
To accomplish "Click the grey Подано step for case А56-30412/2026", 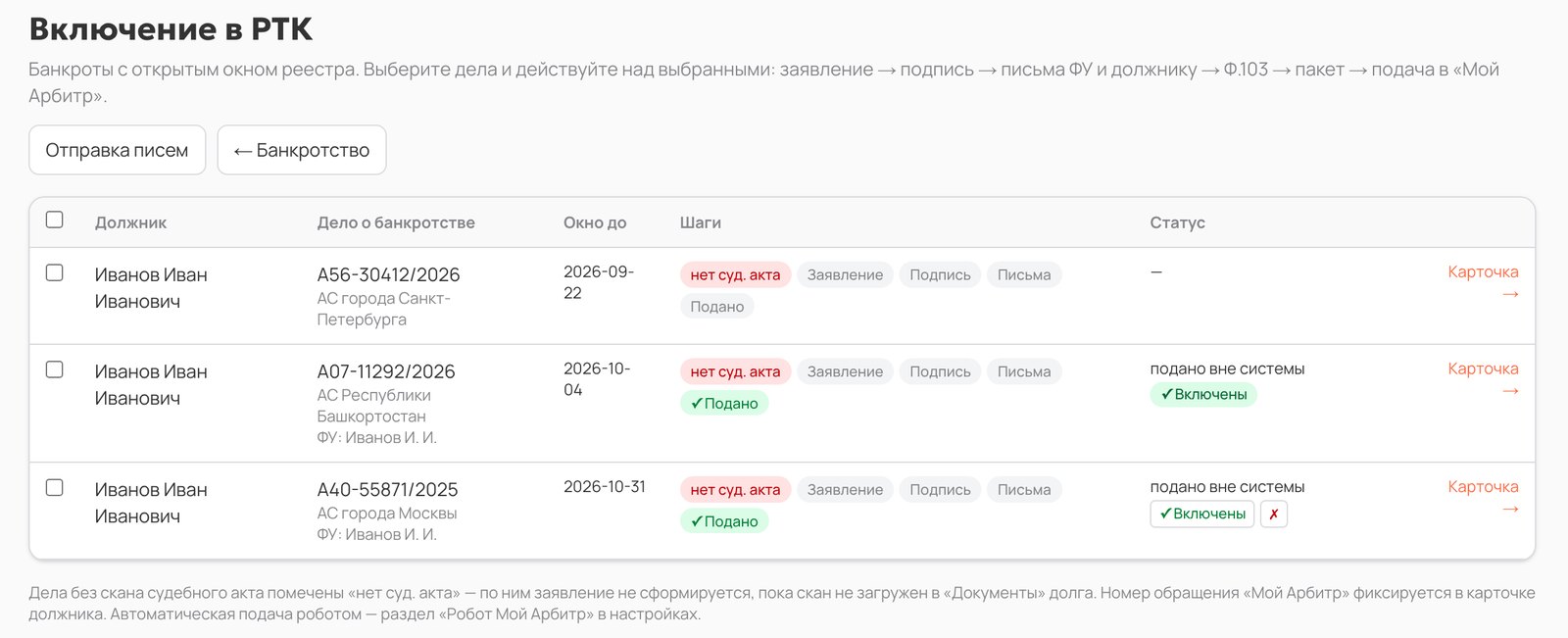I will (x=716, y=307).
